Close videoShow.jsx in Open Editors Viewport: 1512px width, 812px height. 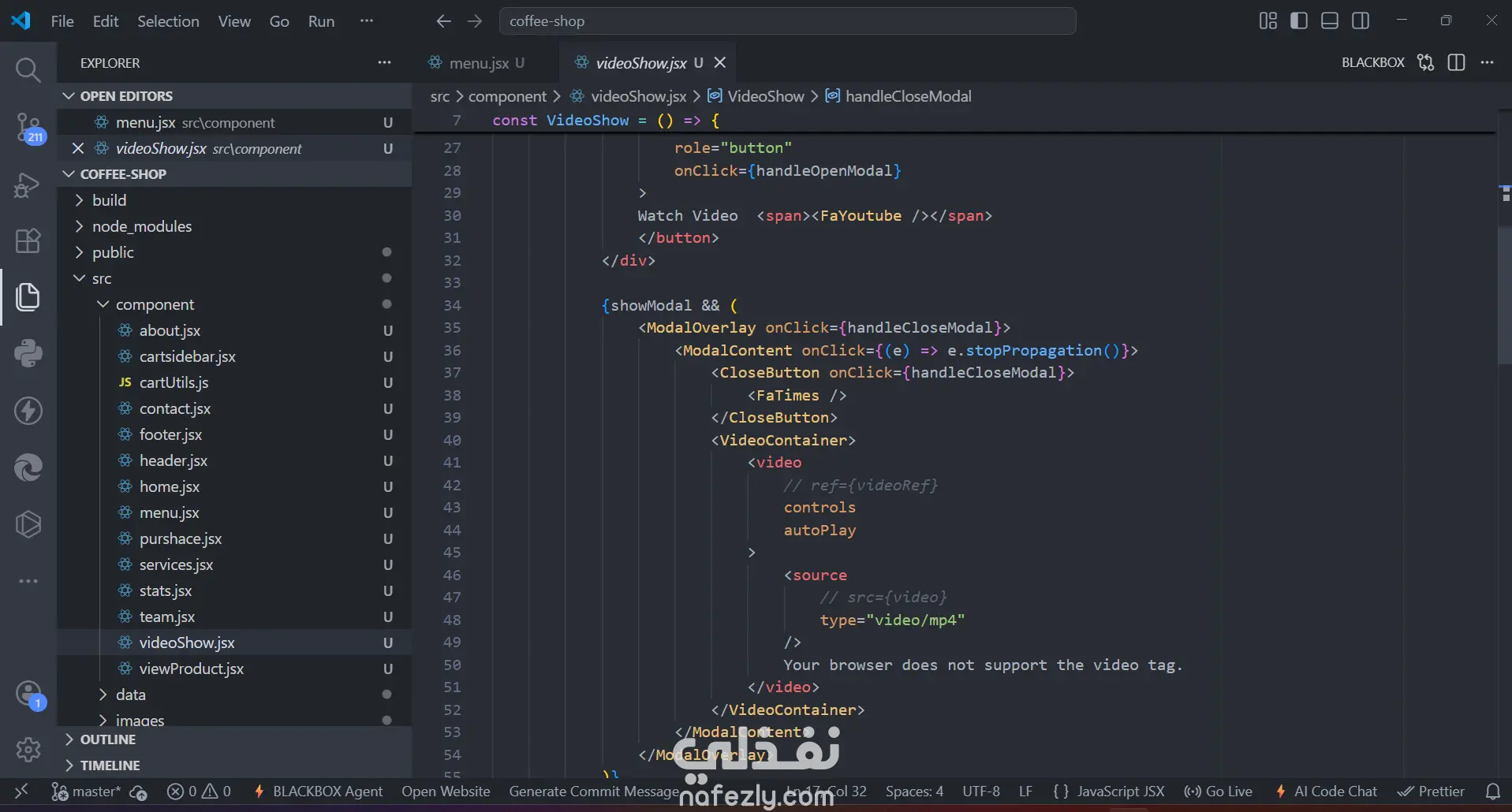coord(78,148)
